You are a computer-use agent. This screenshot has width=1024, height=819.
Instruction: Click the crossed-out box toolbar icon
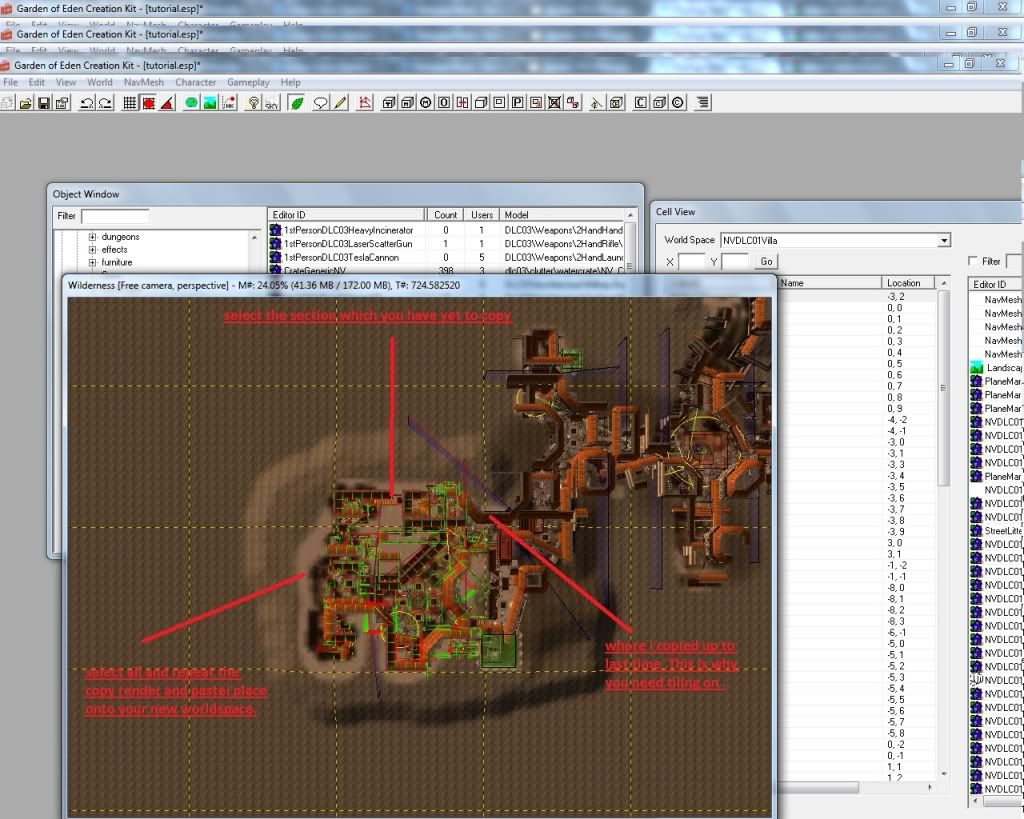[x=554, y=103]
